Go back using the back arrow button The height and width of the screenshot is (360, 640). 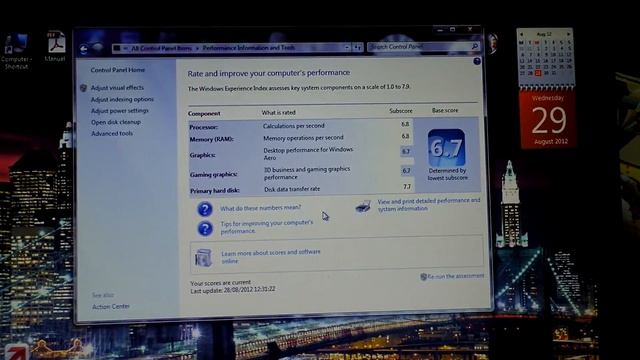tap(84, 49)
